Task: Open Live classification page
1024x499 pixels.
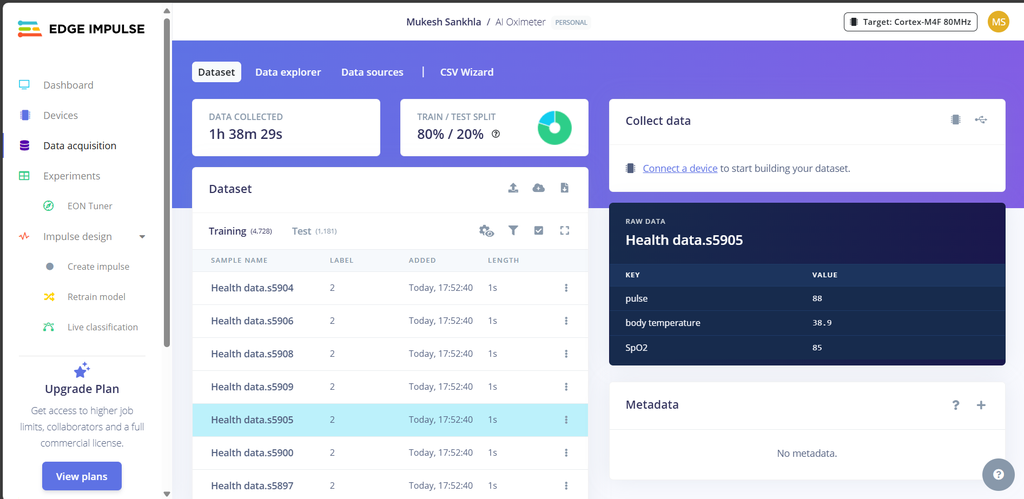Action: [103, 327]
